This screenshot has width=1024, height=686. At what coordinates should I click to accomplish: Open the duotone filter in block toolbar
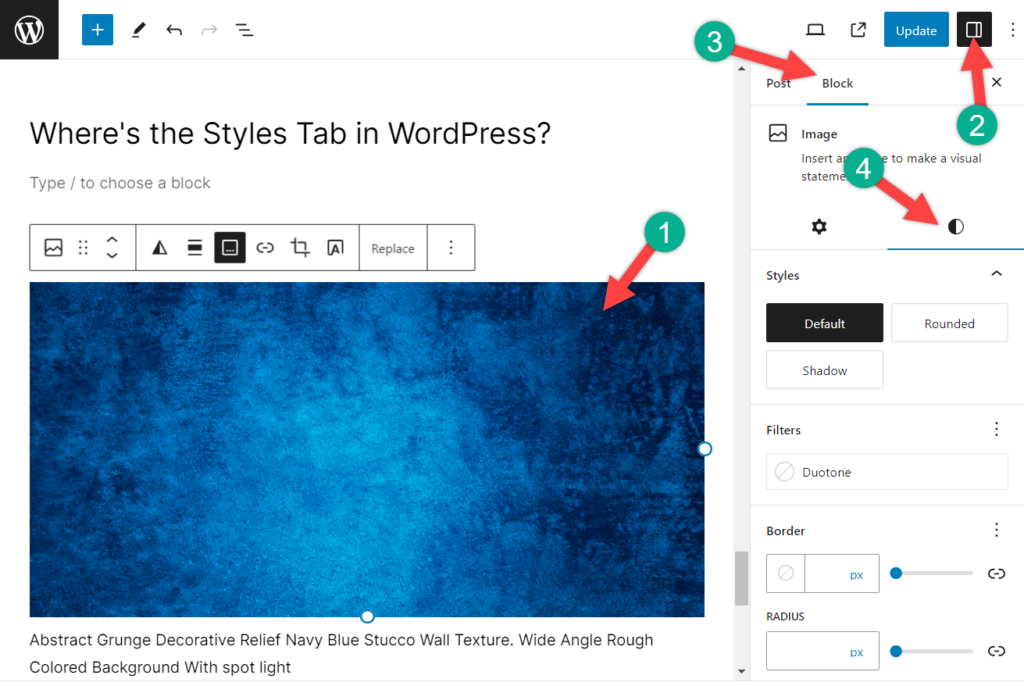159,247
